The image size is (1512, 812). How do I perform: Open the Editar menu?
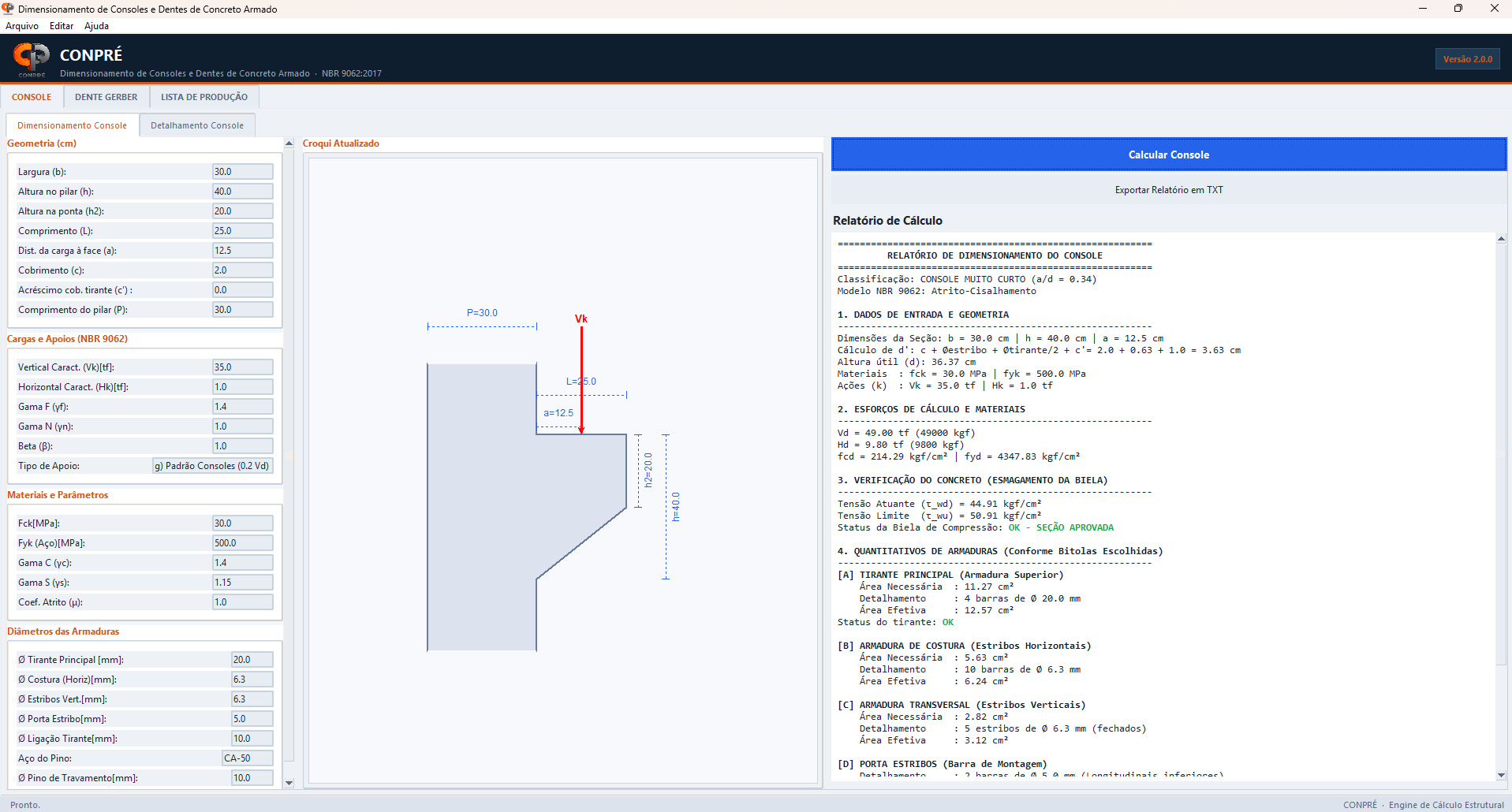(x=62, y=26)
